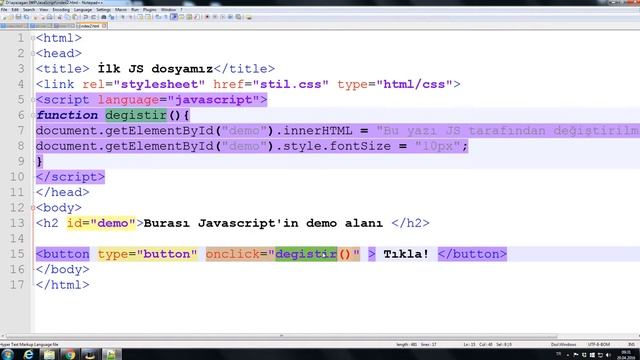Image resolution: width=640 pixels, height=360 pixels.
Task: Click the Replace toolbar icon
Action: [x=111, y=17]
